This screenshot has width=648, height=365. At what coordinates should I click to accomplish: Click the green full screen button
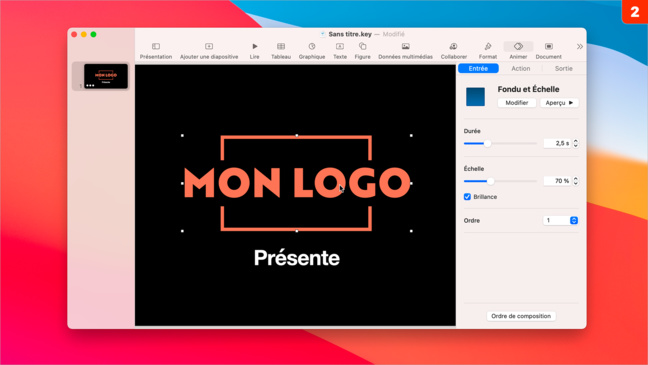click(93, 34)
